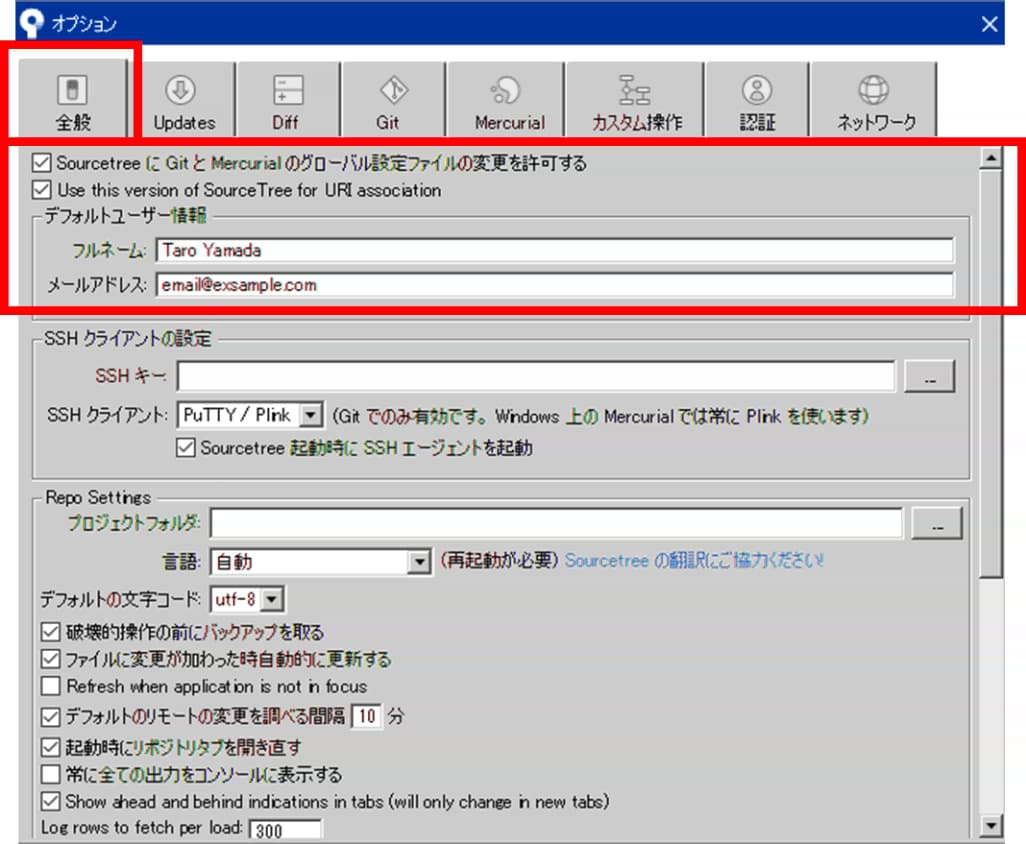Click the scrollbar up arrow

click(x=991, y=158)
